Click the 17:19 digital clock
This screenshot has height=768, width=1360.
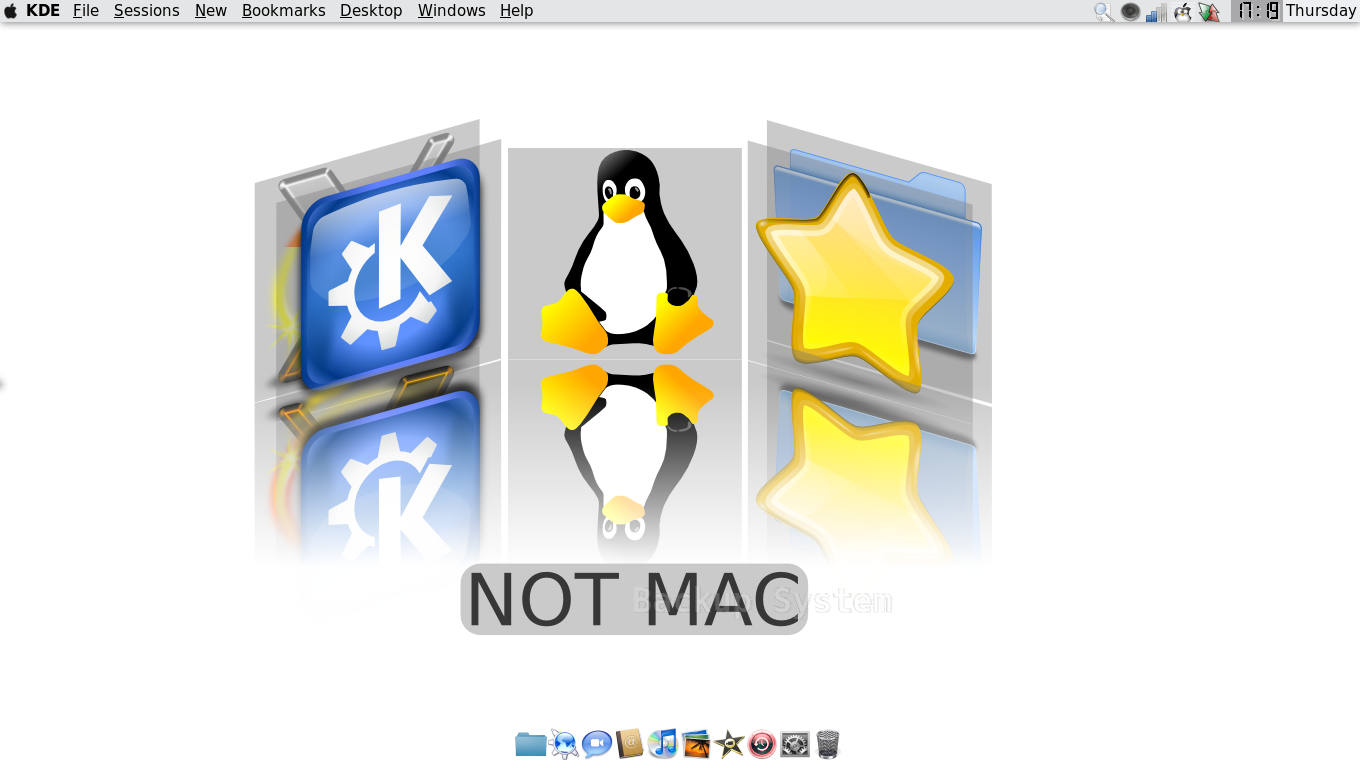pos(1258,11)
